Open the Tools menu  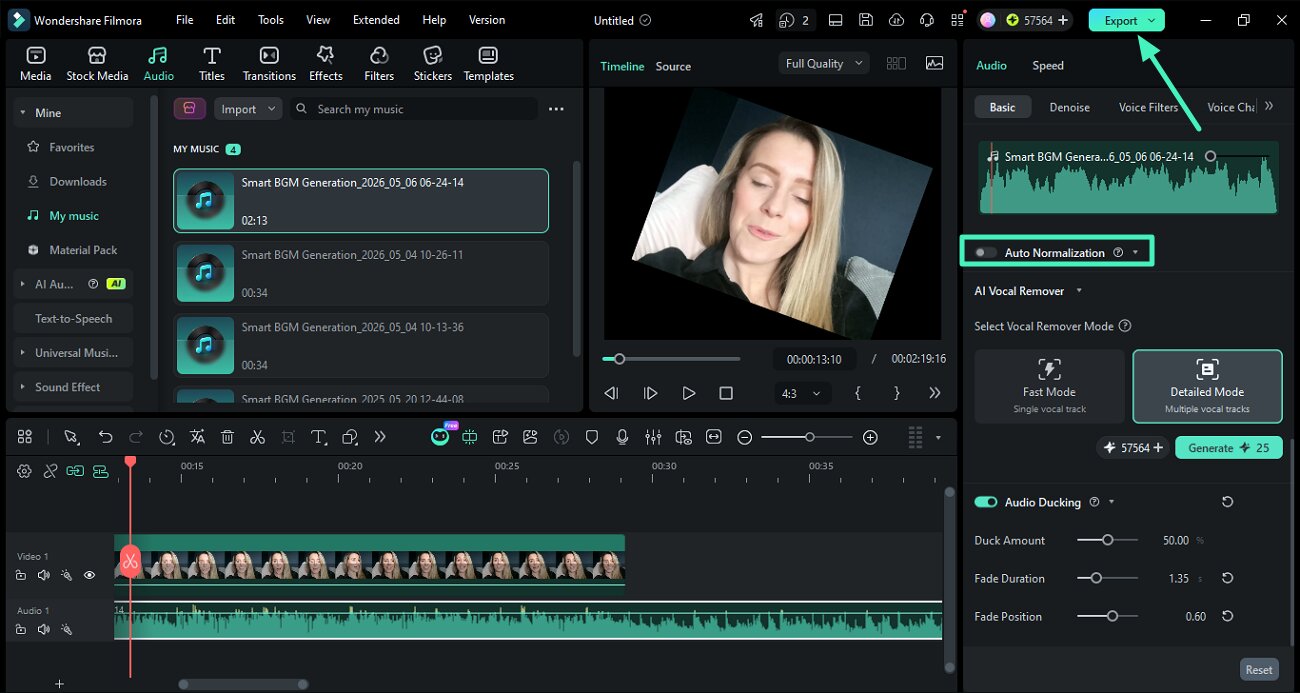[x=271, y=20]
